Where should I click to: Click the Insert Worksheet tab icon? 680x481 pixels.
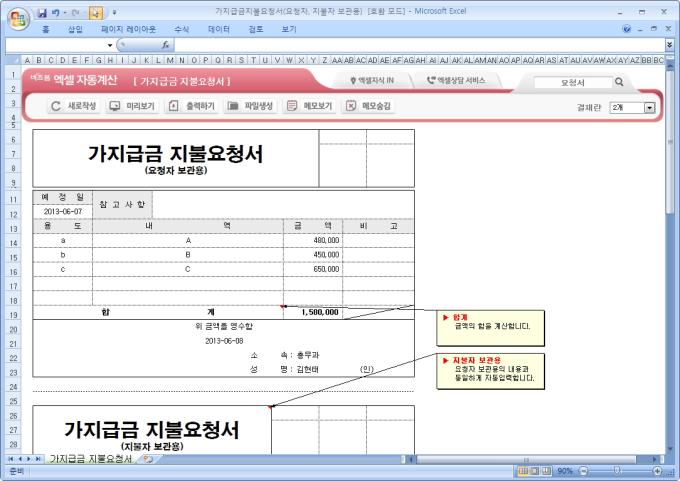(148, 459)
